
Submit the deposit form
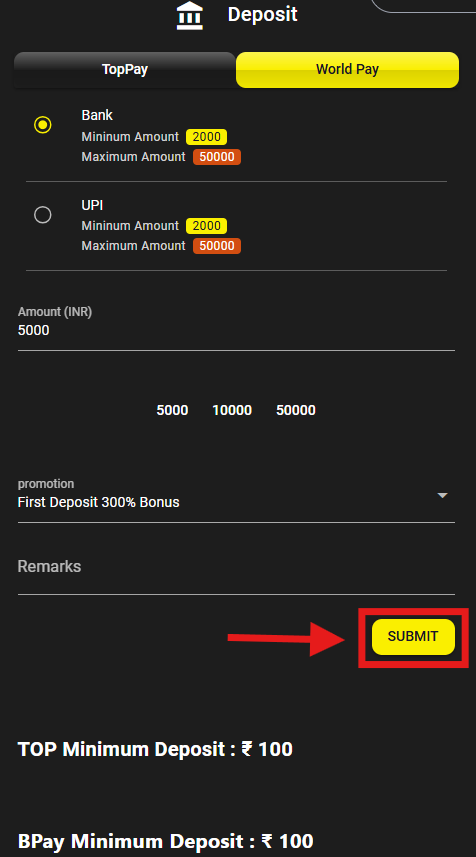click(x=413, y=637)
